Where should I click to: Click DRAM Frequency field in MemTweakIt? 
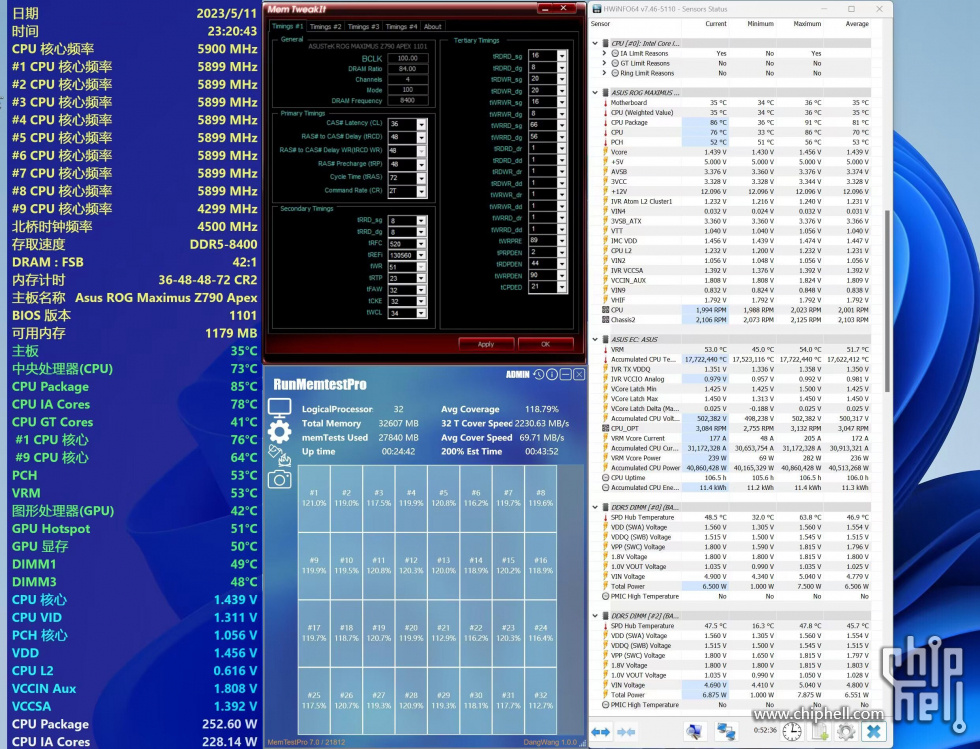point(408,101)
